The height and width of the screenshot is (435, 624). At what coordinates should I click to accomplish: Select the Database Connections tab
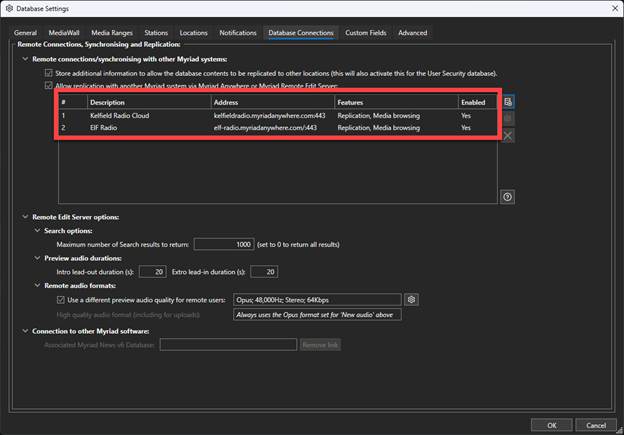(x=301, y=33)
